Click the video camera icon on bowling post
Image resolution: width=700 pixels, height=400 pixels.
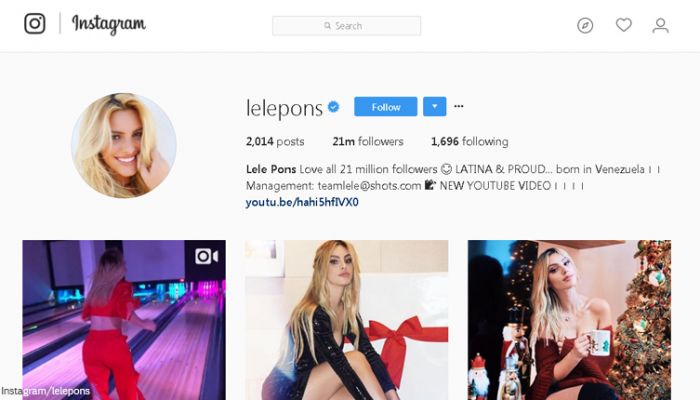point(207,256)
